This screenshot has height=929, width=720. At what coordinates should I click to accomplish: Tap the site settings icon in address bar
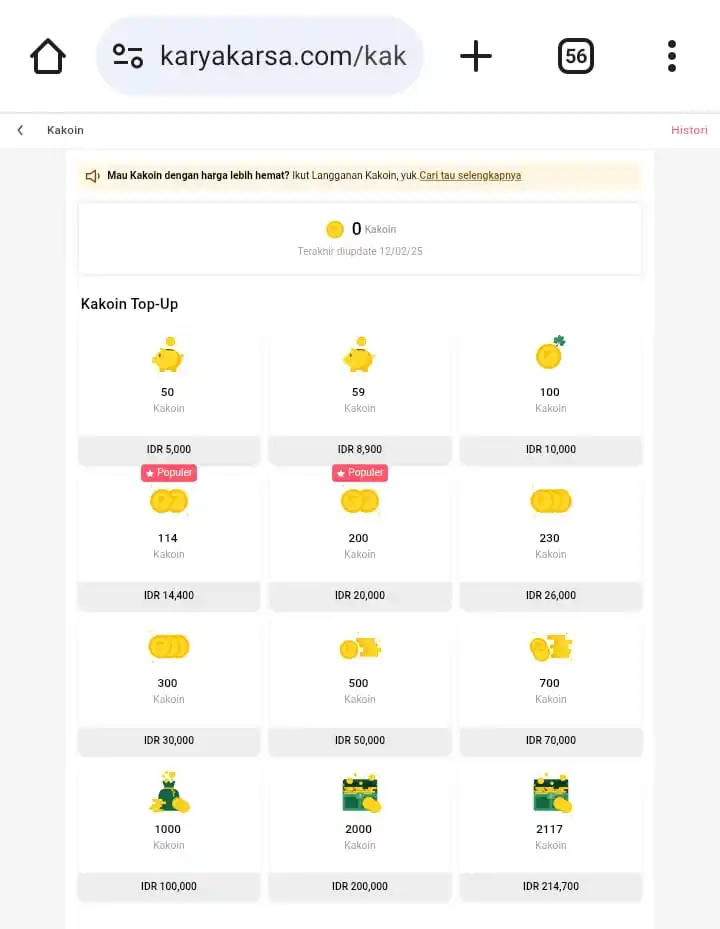[x=128, y=56]
